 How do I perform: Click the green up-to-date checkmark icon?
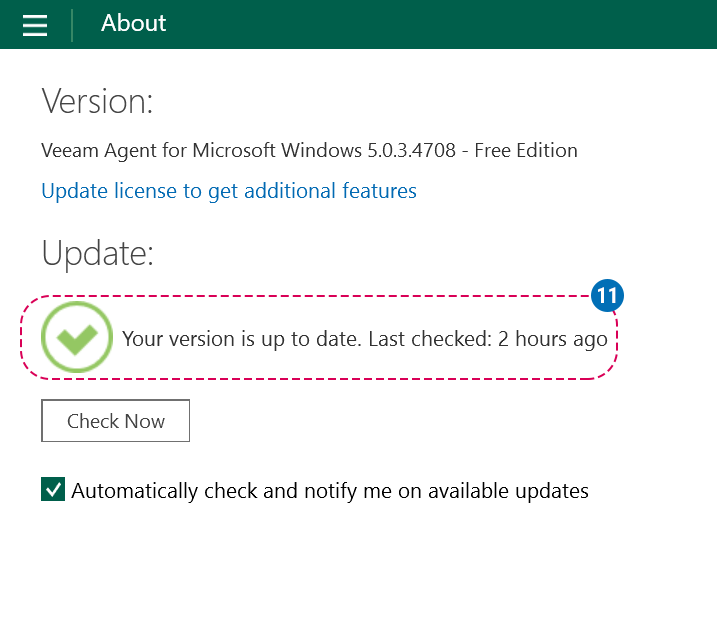coord(76,338)
